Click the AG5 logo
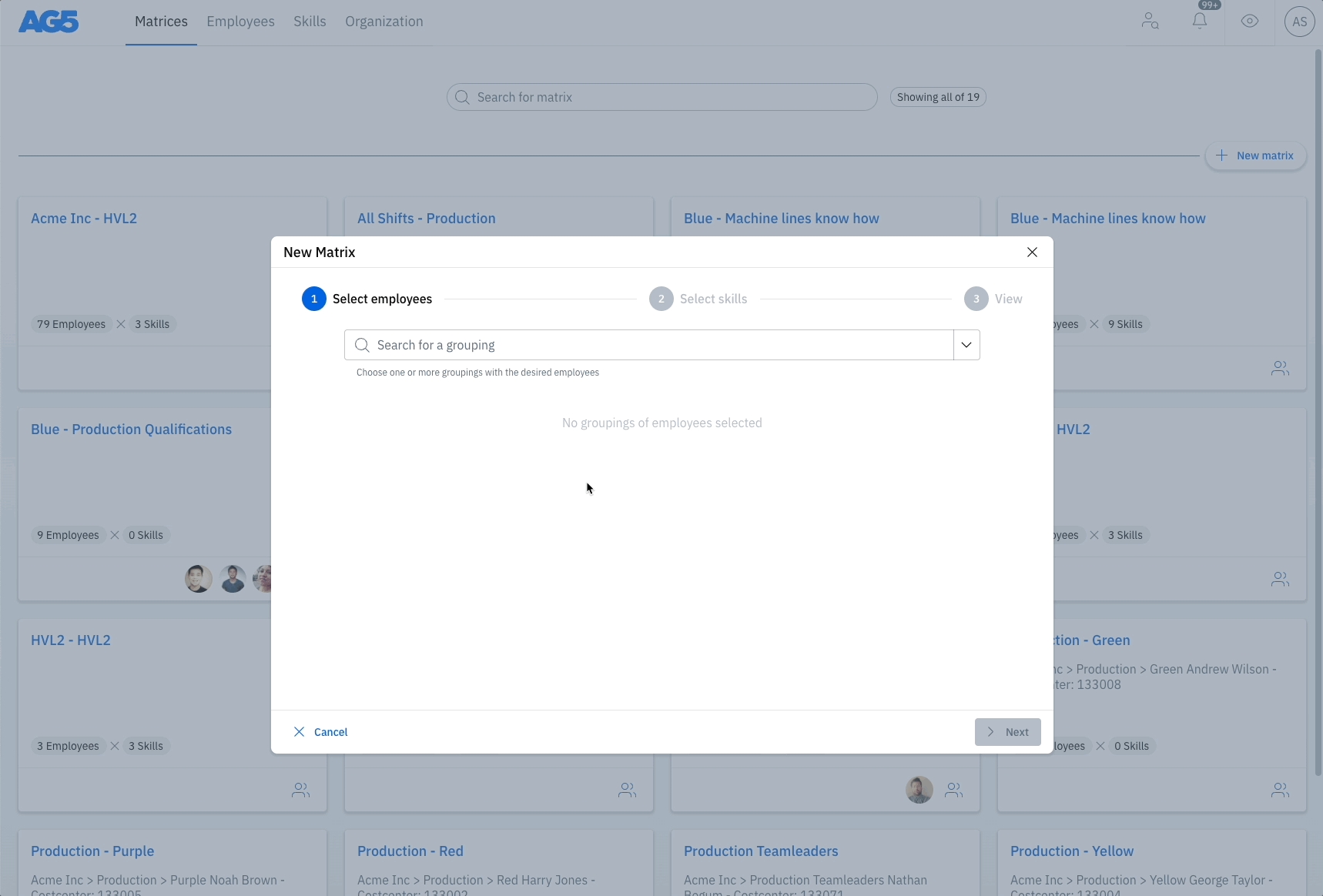Image resolution: width=1323 pixels, height=896 pixels. click(49, 22)
